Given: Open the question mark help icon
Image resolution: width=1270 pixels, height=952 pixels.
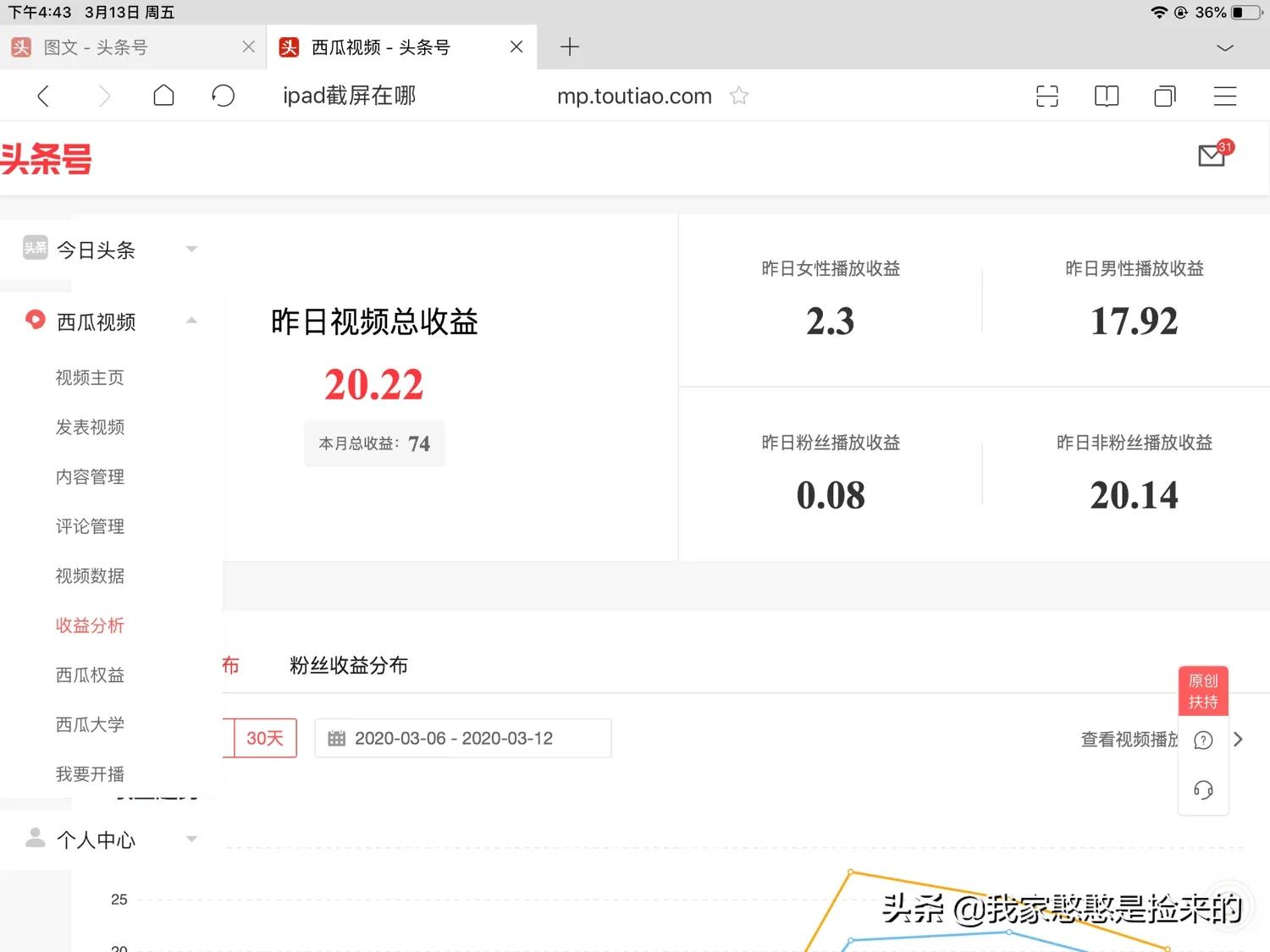Looking at the screenshot, I should 1202,740.
